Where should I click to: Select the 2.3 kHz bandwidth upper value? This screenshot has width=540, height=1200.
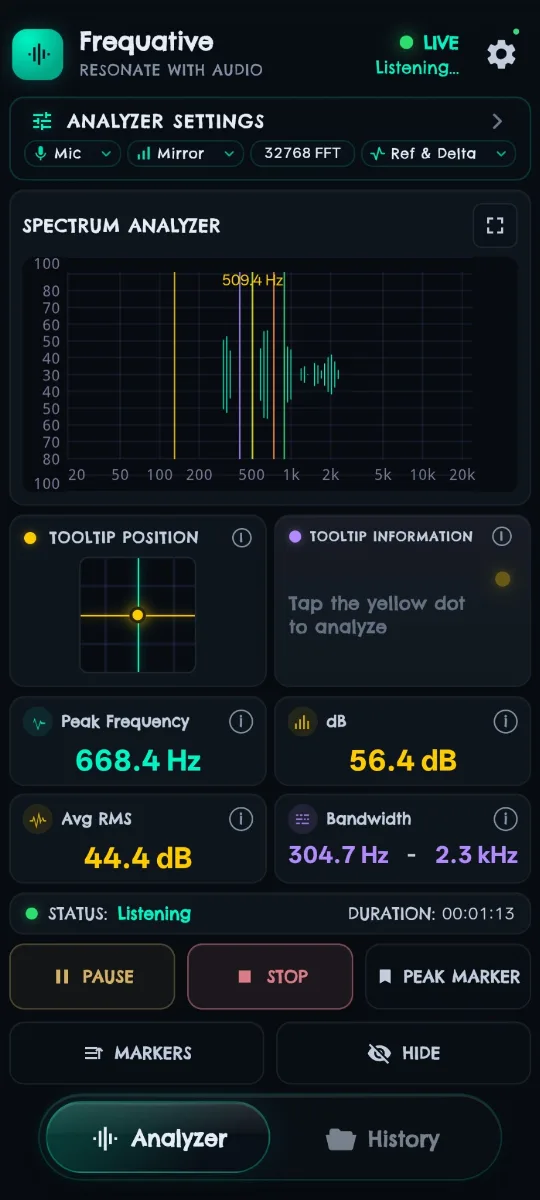click(476, 855)
